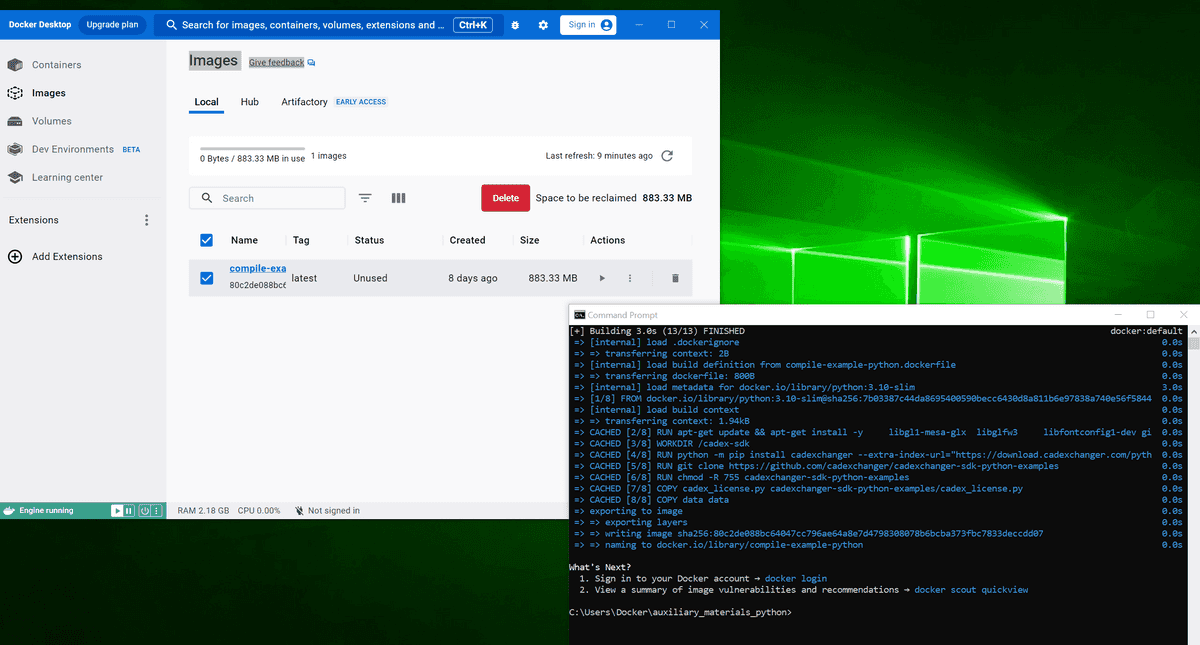Click the engine start play button
This screenshot has width=1200, height=645.
[x=117, y=510]
